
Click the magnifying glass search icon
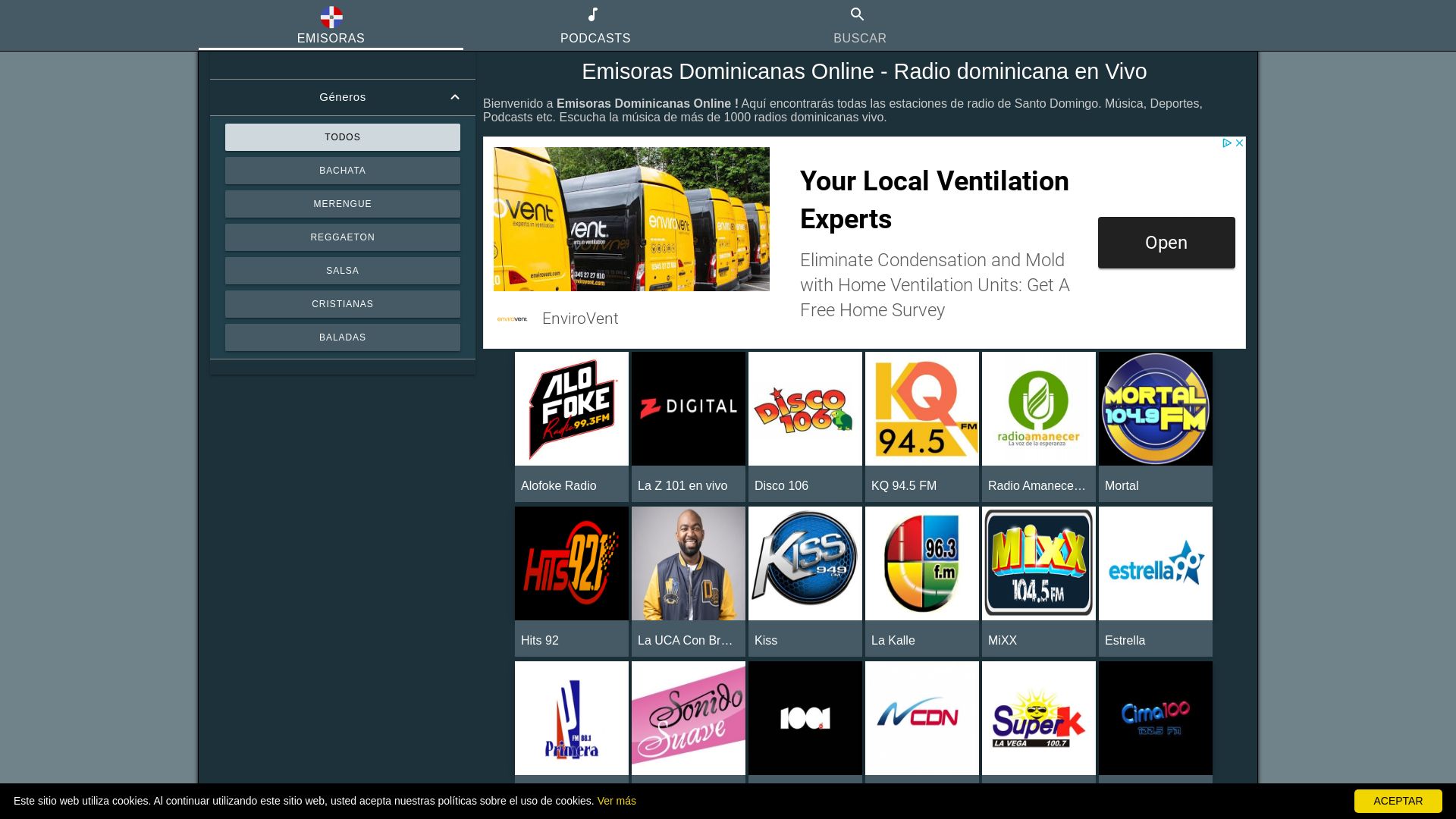(858, 14)
